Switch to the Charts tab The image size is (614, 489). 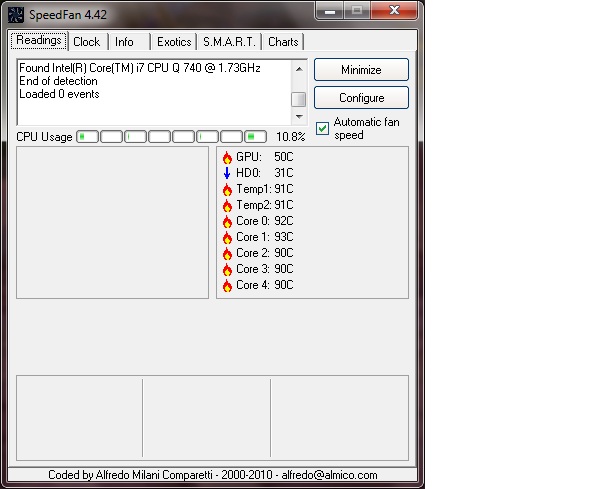tap(283, 42)
